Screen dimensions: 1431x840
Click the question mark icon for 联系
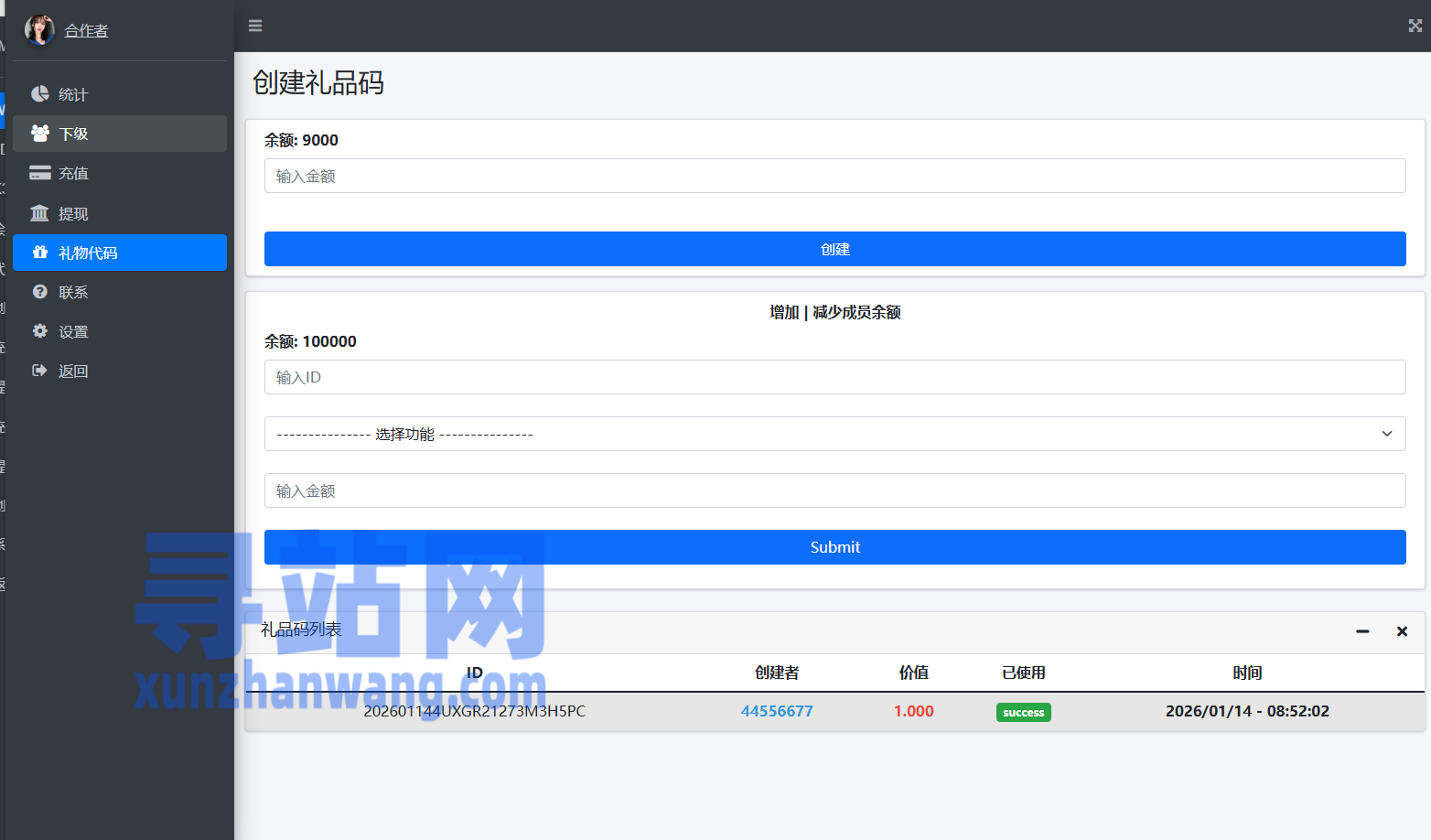click(39, 292)
